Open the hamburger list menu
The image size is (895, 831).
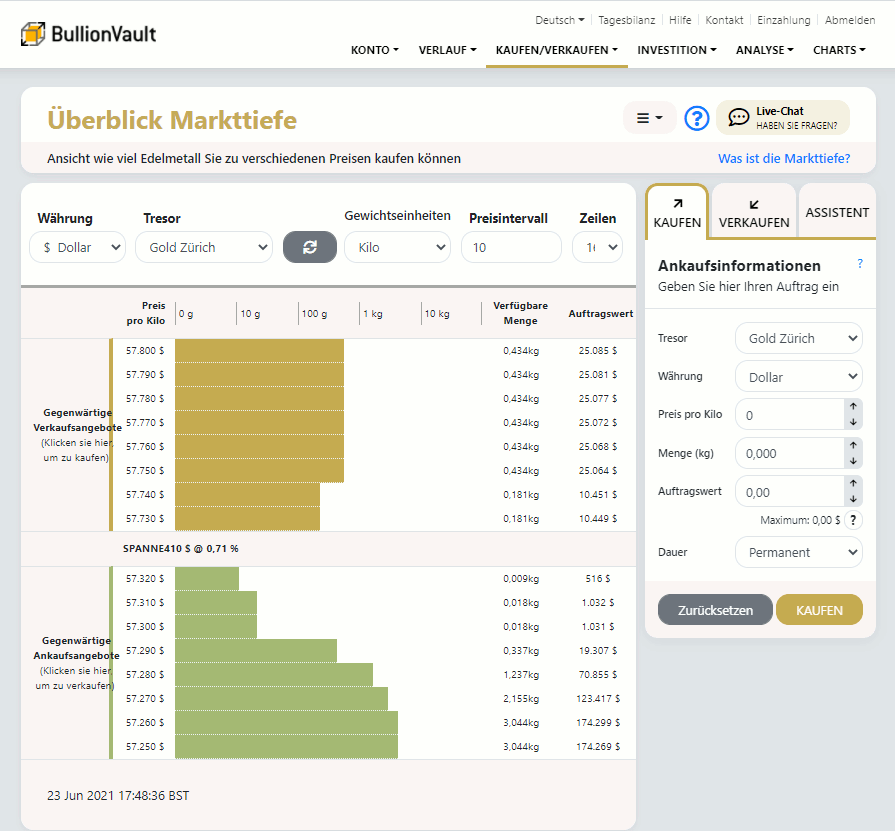click(x=649, y=118)
